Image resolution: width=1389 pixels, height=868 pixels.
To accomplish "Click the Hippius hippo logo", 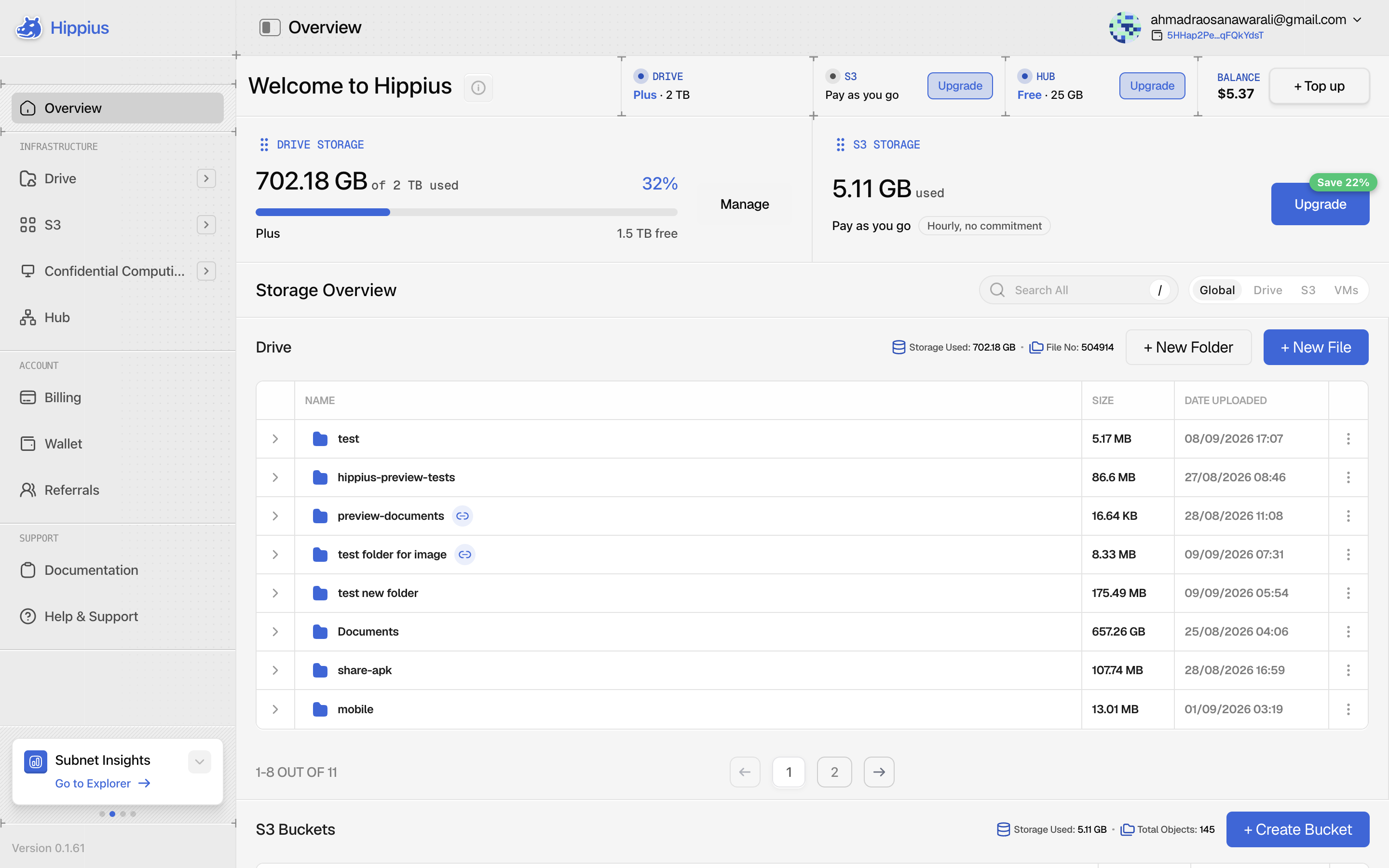I will point(29,27).
